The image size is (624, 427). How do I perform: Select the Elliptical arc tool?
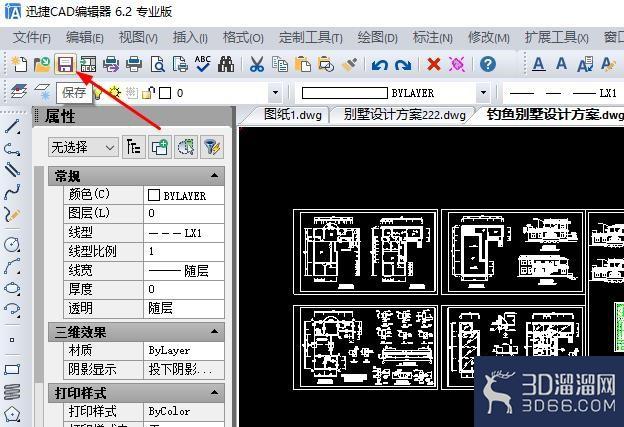(x=12, y=309)
